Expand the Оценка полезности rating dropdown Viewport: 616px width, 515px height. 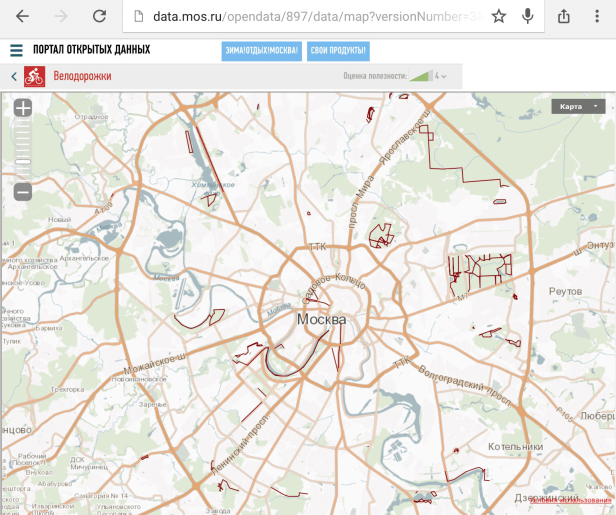(x=441, y=76)
